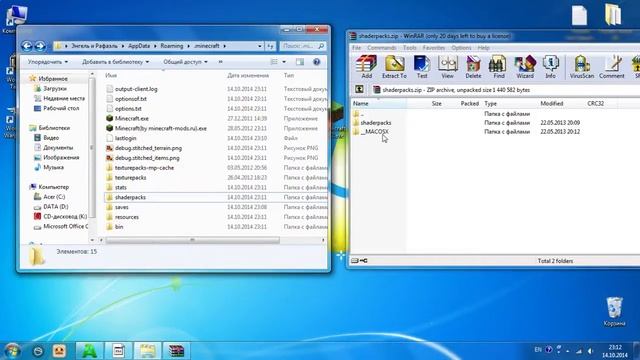Select shaderpacks folder in WinRAR list
The height and width of the screenshot is (360, 640).
[376, 122]
